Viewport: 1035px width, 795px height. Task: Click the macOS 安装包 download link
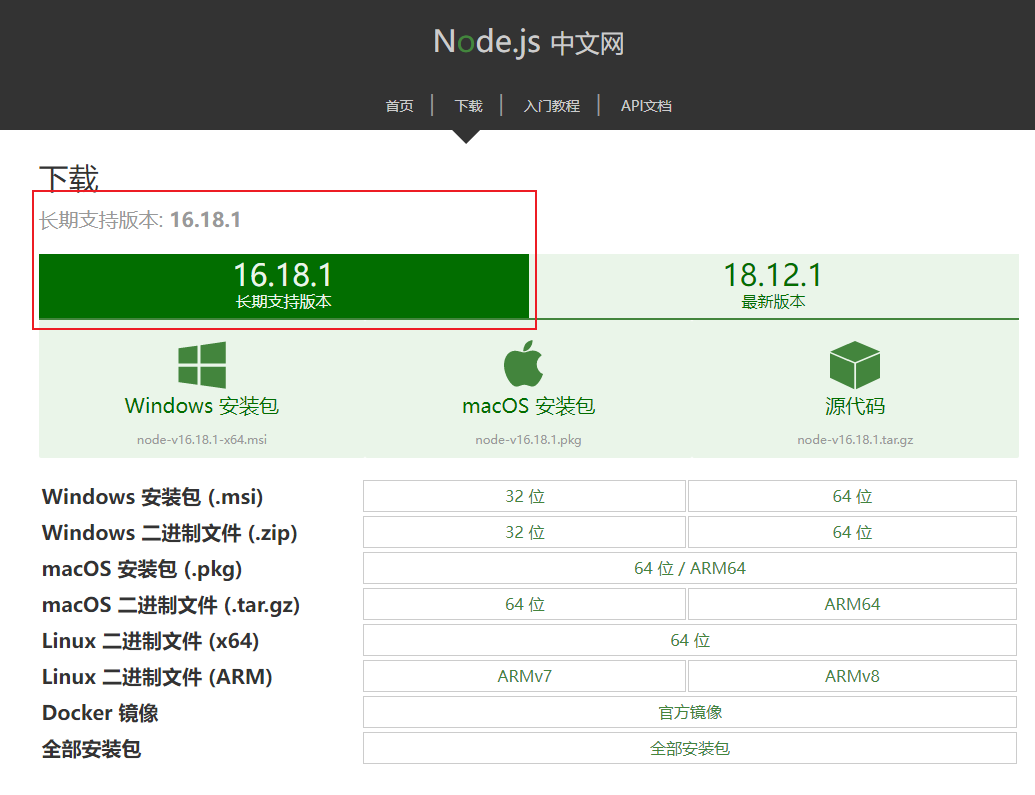pos(529,405)
